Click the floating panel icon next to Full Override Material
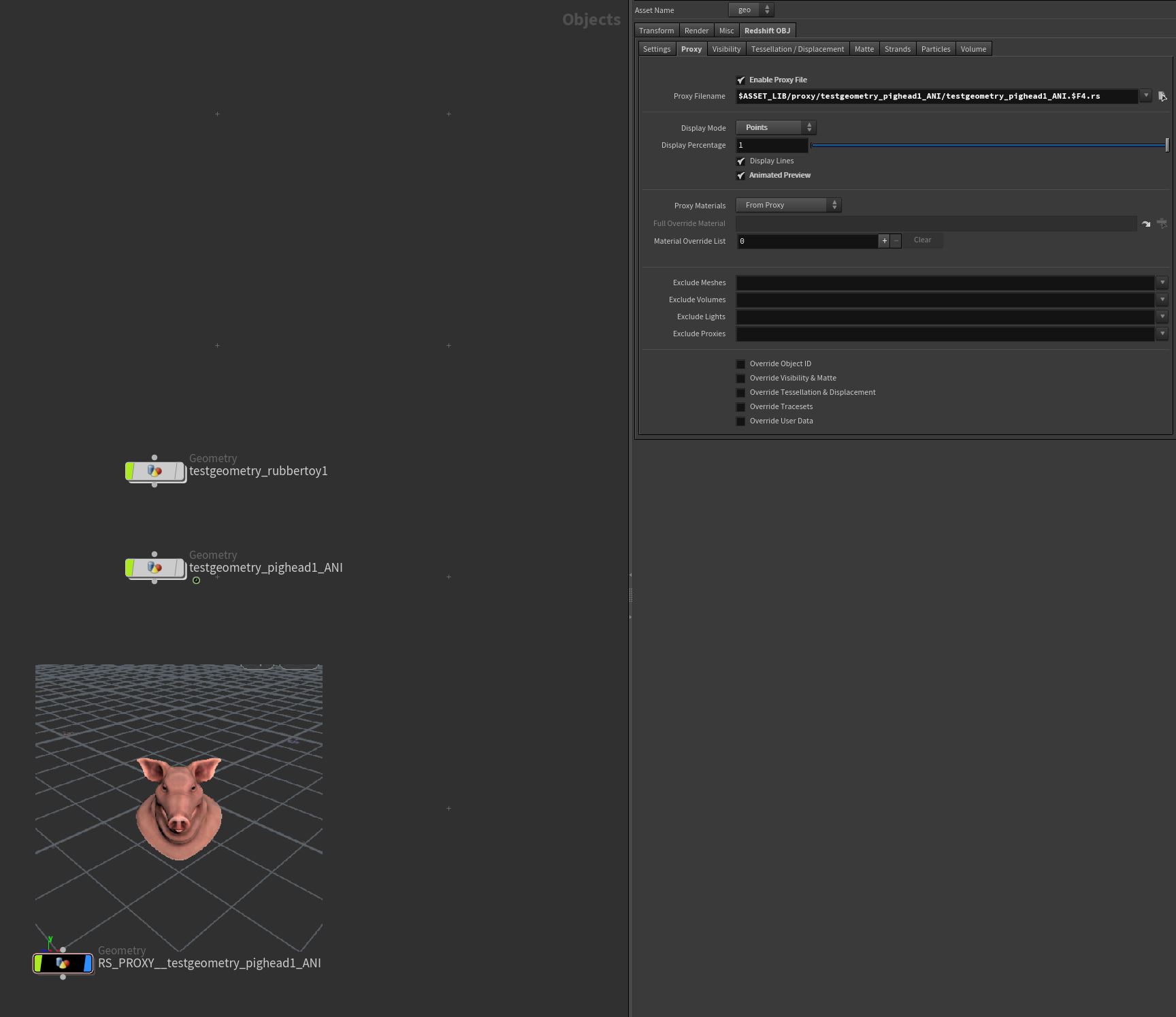Viewport: 1176px width, 1017px height. 1162,223
